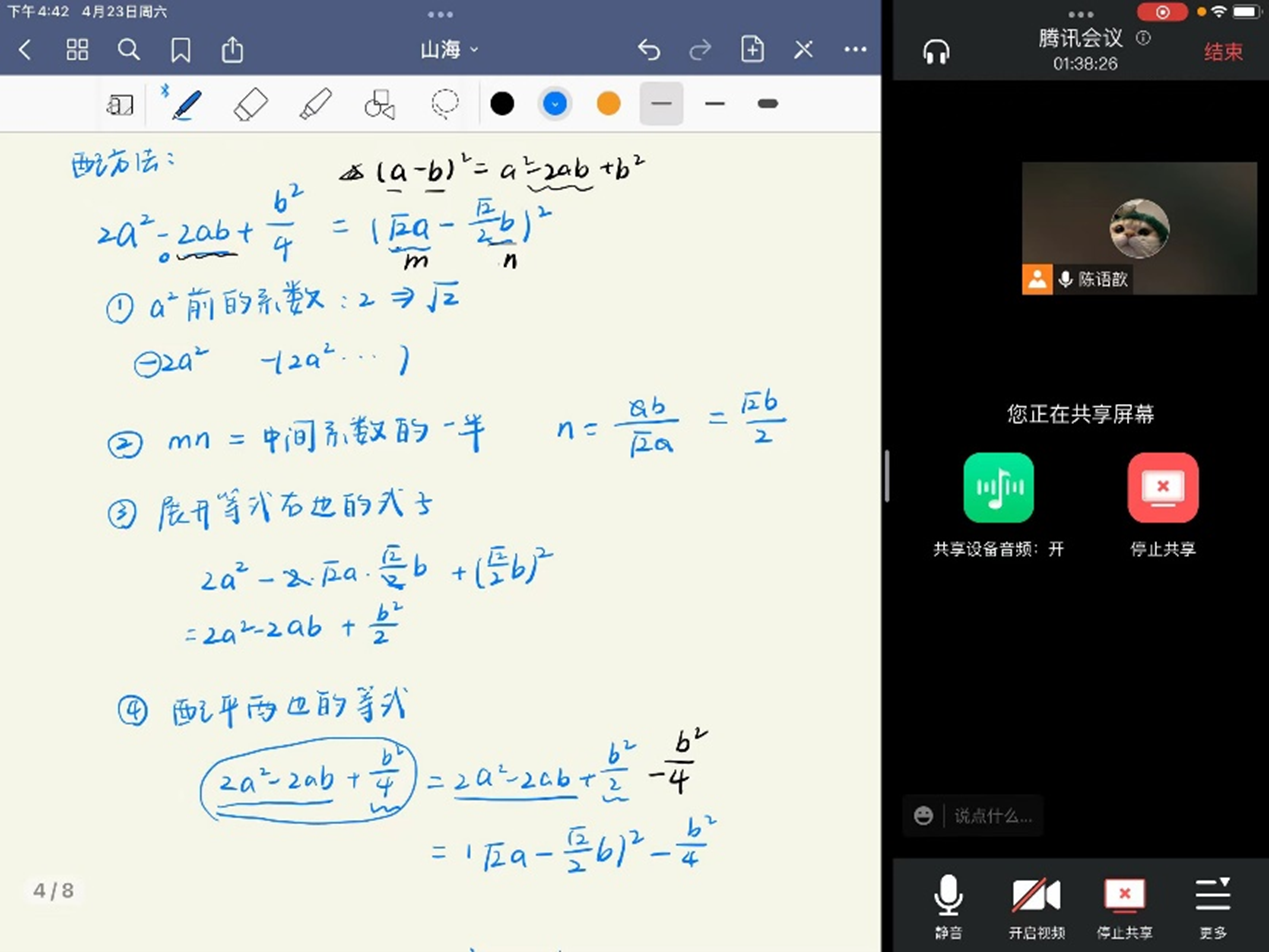
Task: Mute the microphone in Tencent Meeting
Action: click(x=948, y=904)
